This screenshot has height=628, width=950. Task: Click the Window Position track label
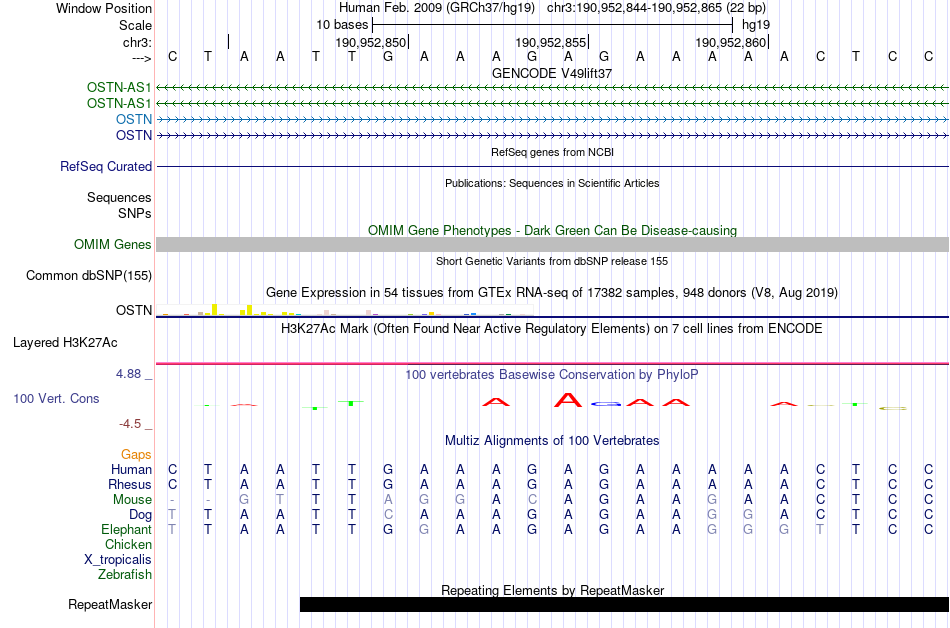(x=104, y=8)
